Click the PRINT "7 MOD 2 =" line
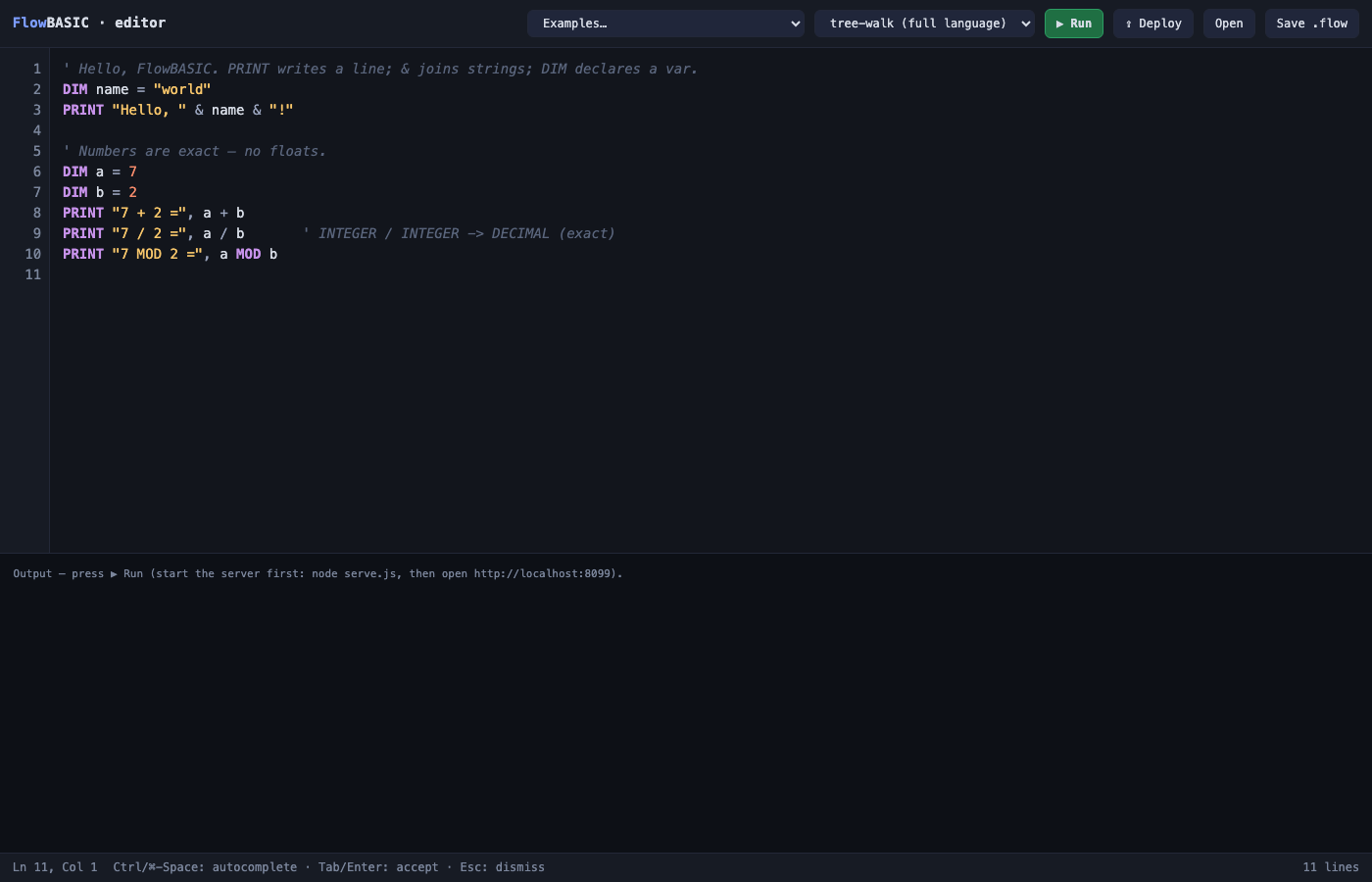1372x882 pixels. coord(171,254)
